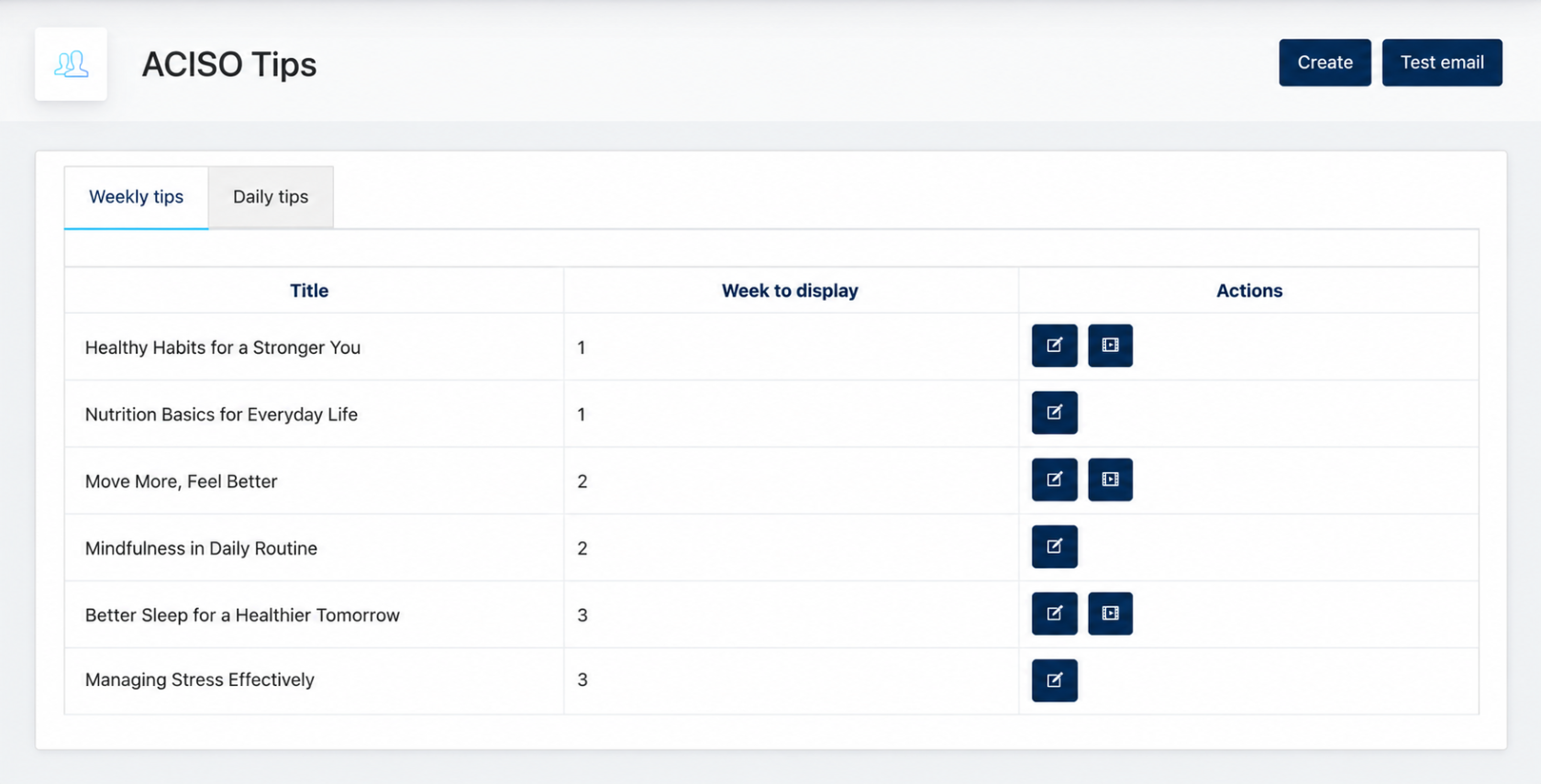Edit the Nutrition Basics for Everyday Life tip
The width and height of the screenshot is (1541, 784).
1054,413
